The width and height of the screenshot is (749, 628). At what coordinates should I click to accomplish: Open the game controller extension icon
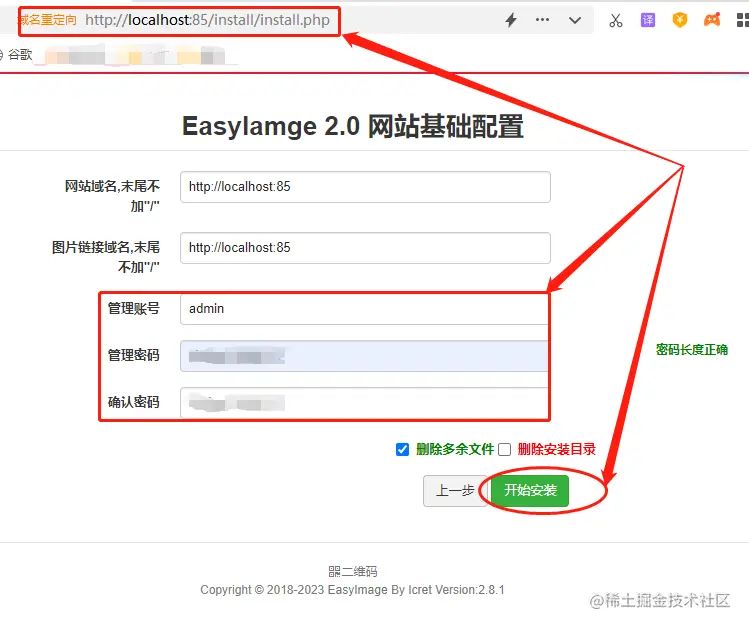[712, 20]
